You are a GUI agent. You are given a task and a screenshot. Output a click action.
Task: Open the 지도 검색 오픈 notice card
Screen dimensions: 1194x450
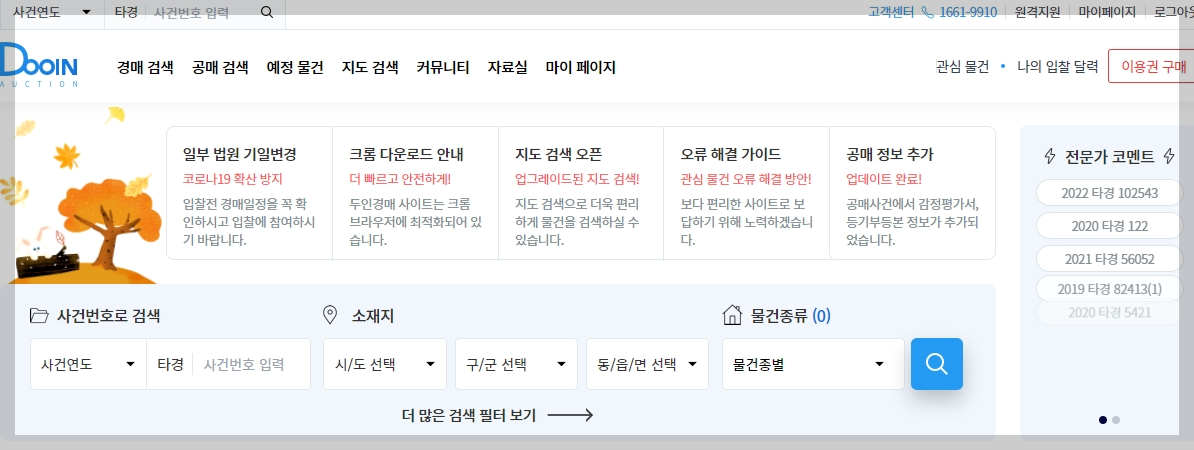[x=581, y=193]
